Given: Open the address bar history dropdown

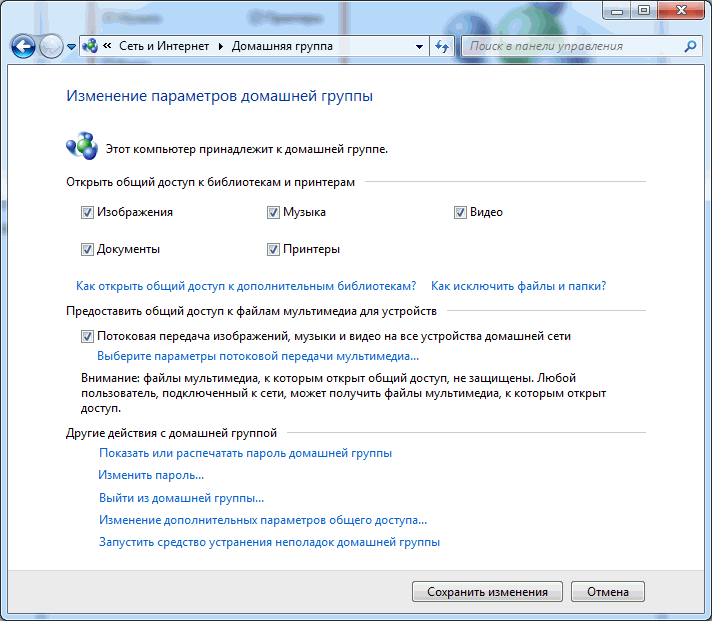Looking at the screenshot, I should pos(420,46).
